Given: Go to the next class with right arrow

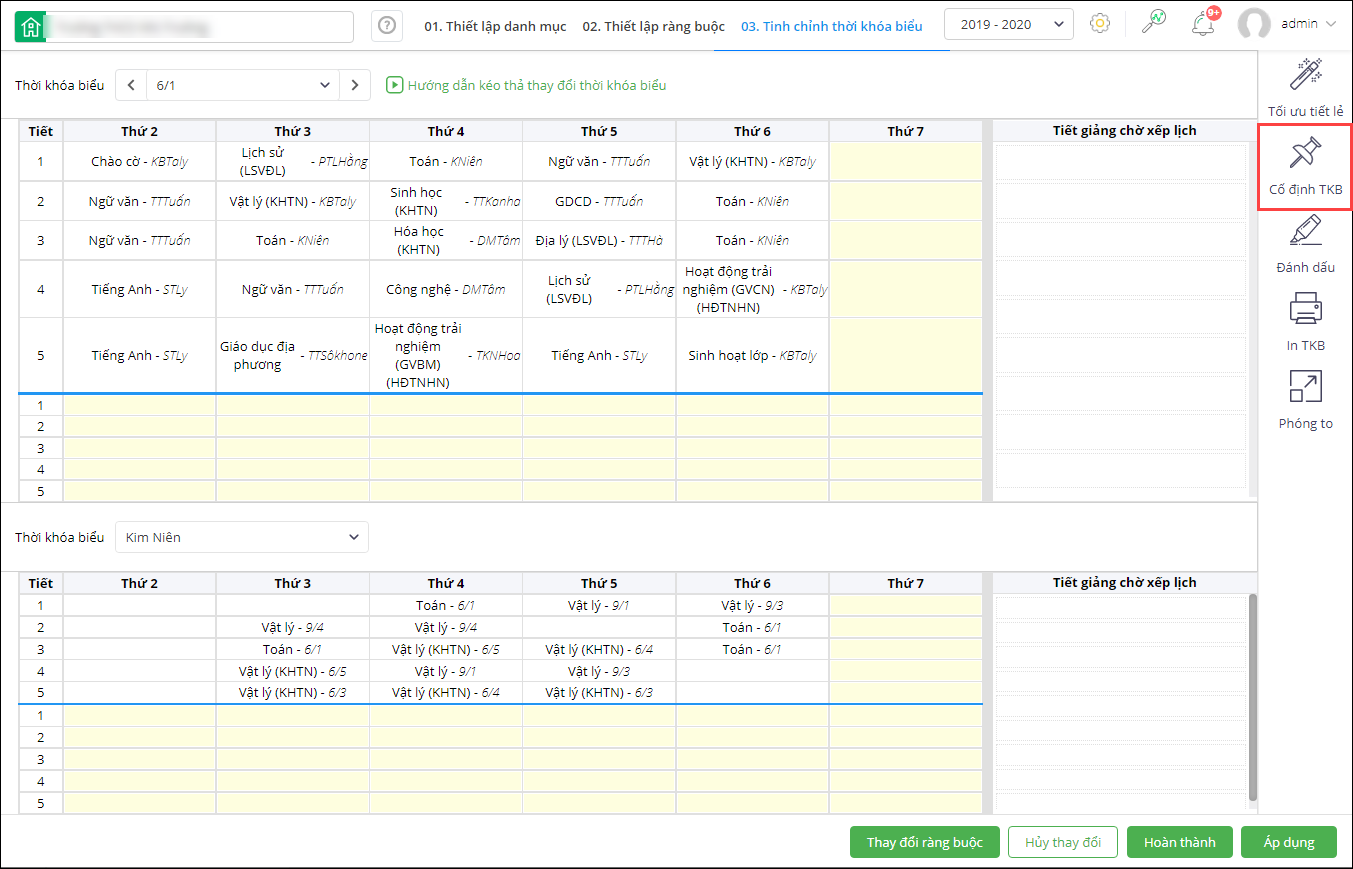Looking at the screenshot, I should (x=355, y=85).
